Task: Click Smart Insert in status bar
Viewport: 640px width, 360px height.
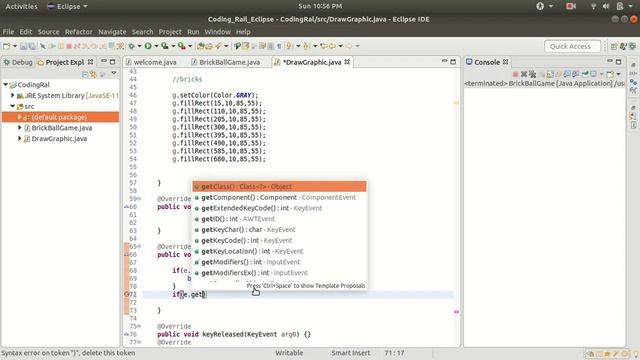Action: tap(351, 353)
